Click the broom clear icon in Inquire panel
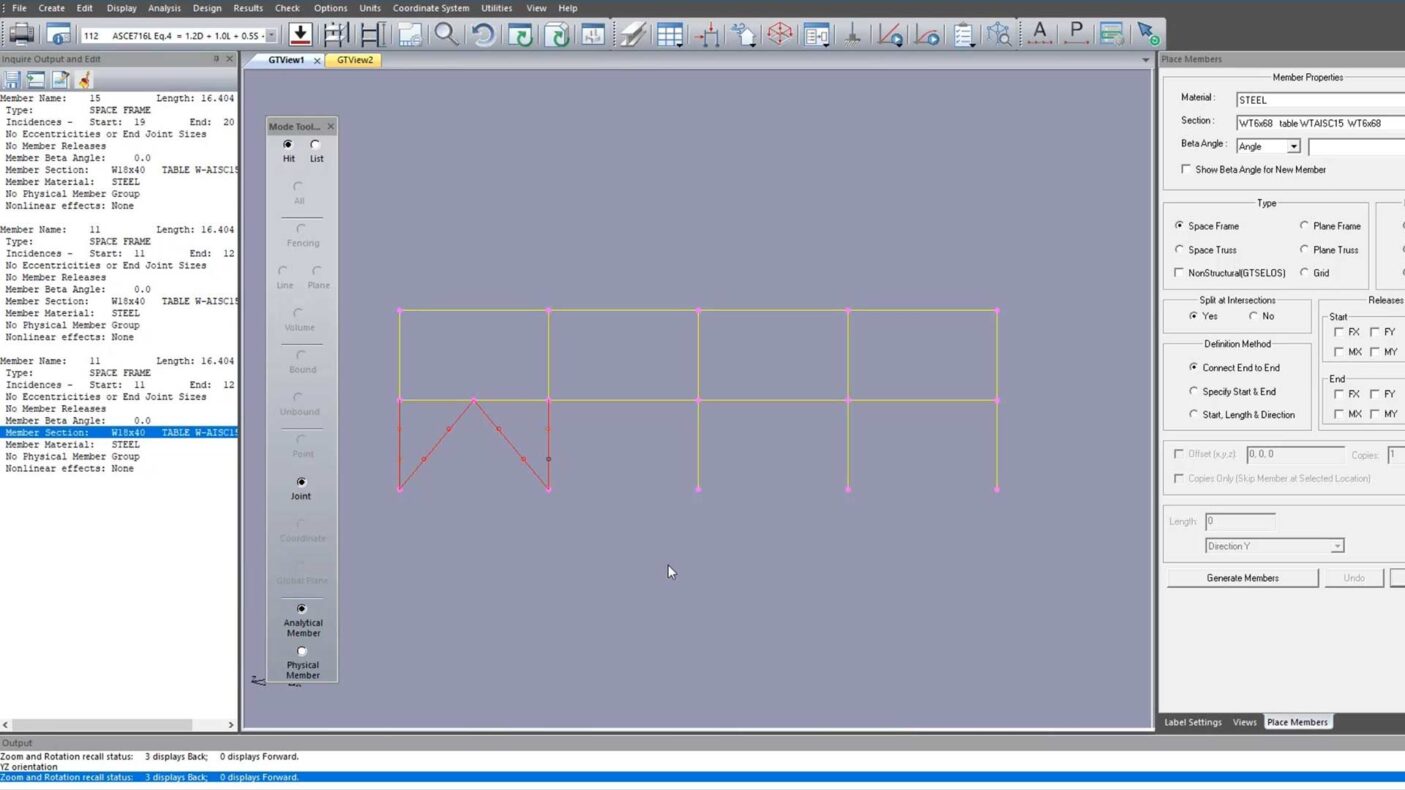1405x790 pixels. coord(84,80)
